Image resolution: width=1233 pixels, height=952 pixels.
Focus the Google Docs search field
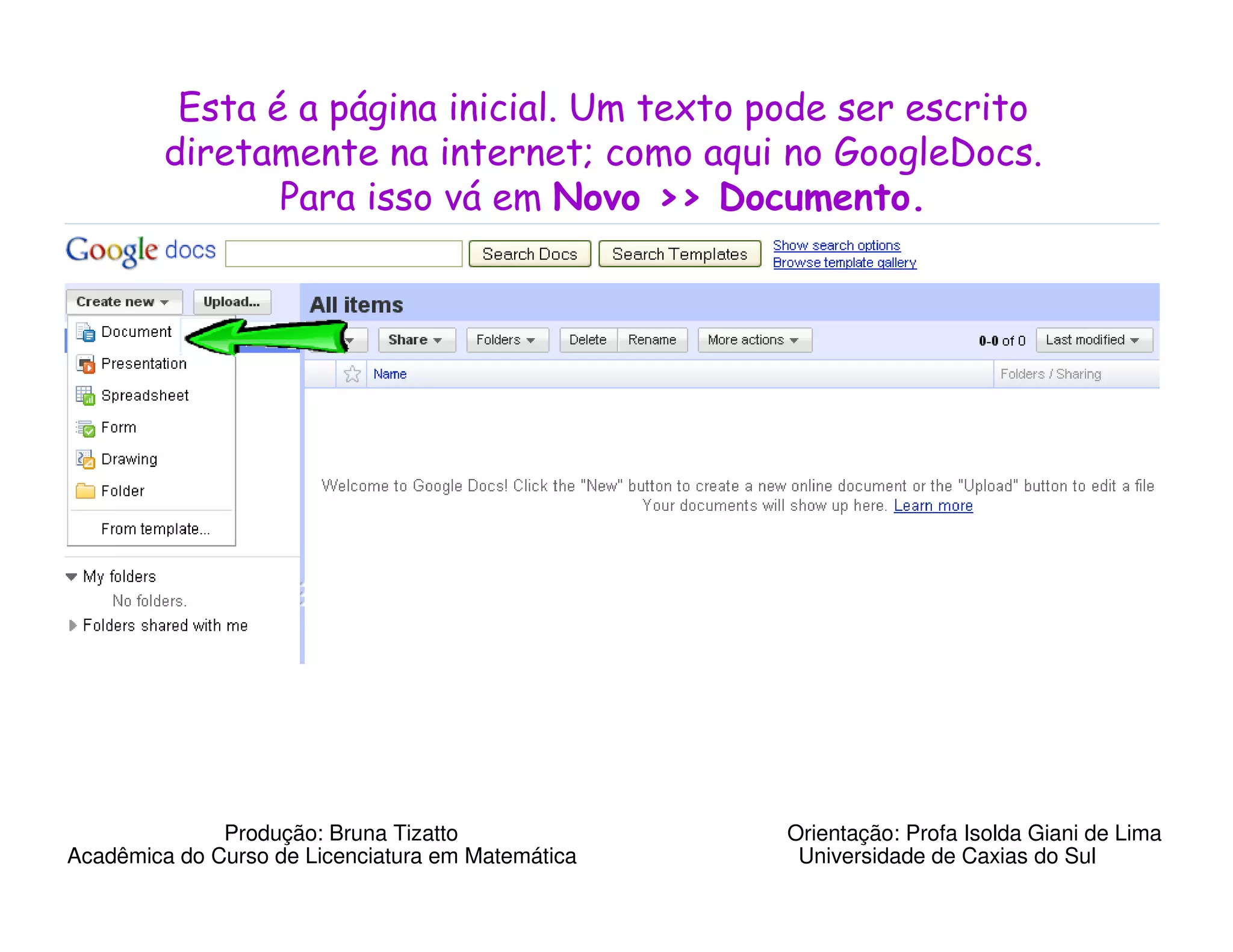pyautogui.click(x=344, y=254)
